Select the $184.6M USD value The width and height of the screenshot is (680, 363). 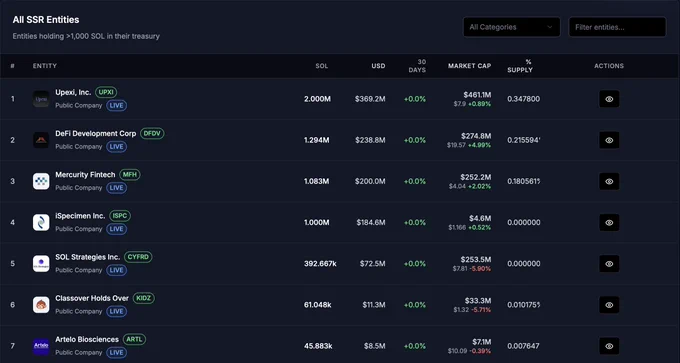point(371,222)
